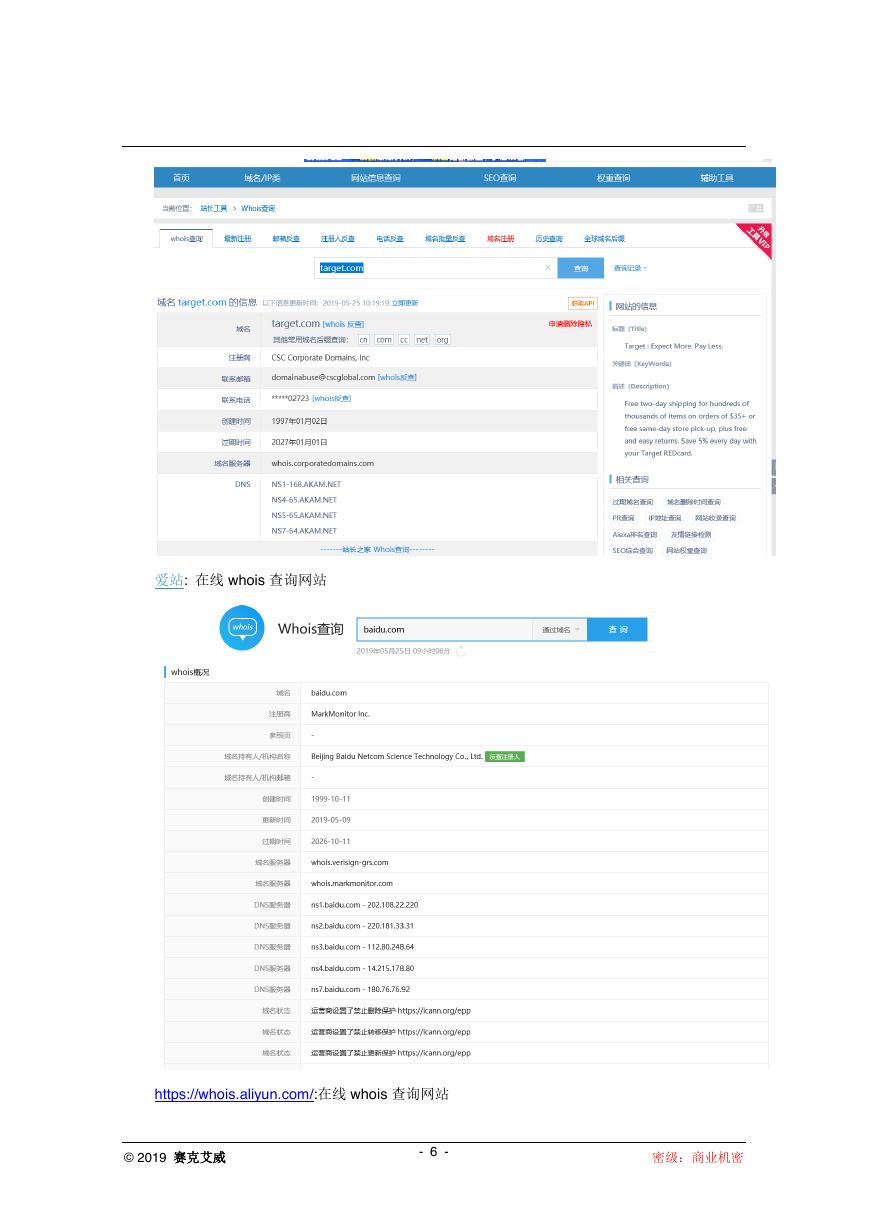The image size is (869, 1228).
Task: Select the cc domain suffix box
Action: pyautogui.click(x=404, y=340)
